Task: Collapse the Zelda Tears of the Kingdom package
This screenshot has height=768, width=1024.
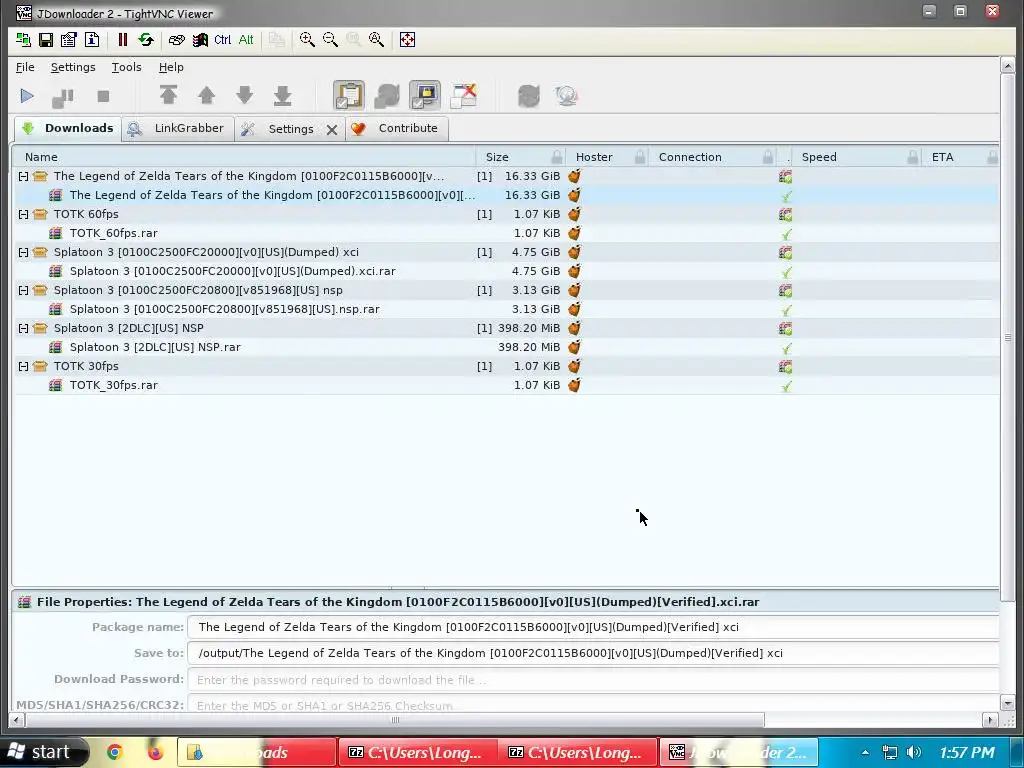Action: pyautogui.click(x=24, y=176)
